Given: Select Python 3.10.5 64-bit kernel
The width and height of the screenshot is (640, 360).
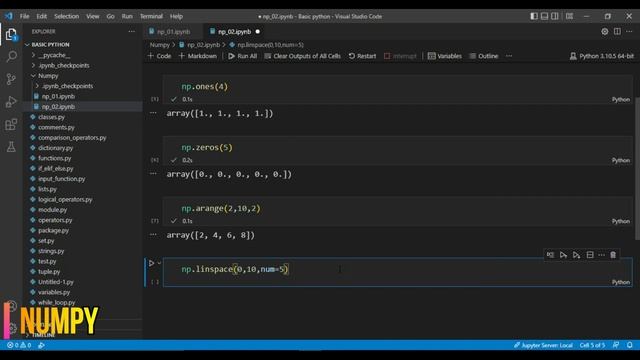Looking at the screenshot, I should [602, 56].
